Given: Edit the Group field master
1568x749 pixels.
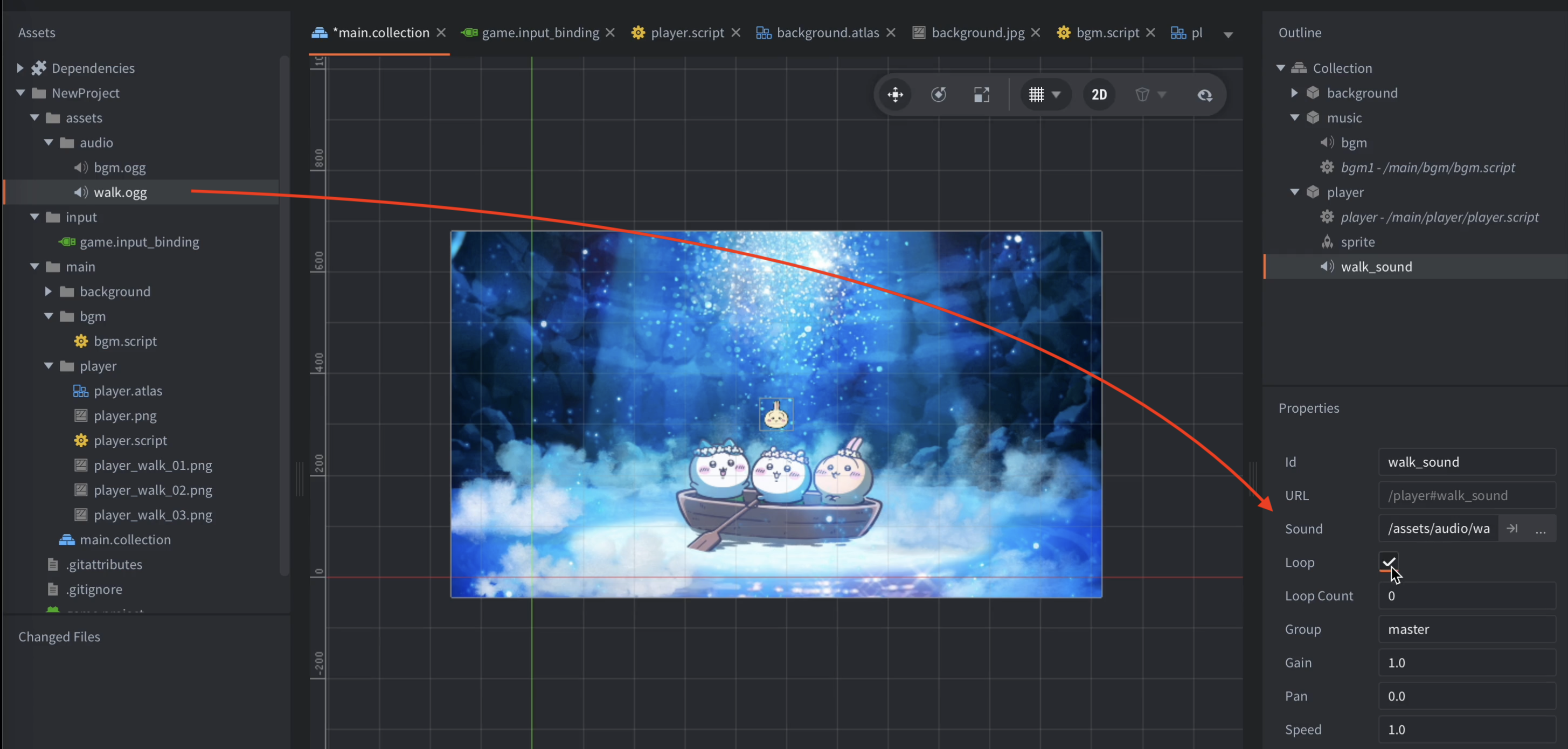Looking at the screenshot, I should (x=1467, y=629).
